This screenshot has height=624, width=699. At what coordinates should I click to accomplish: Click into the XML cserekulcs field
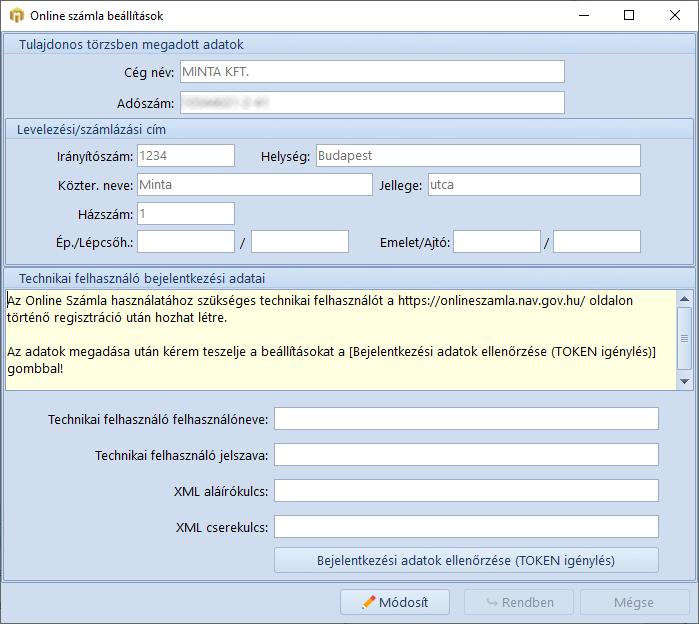tap(466, 527)
